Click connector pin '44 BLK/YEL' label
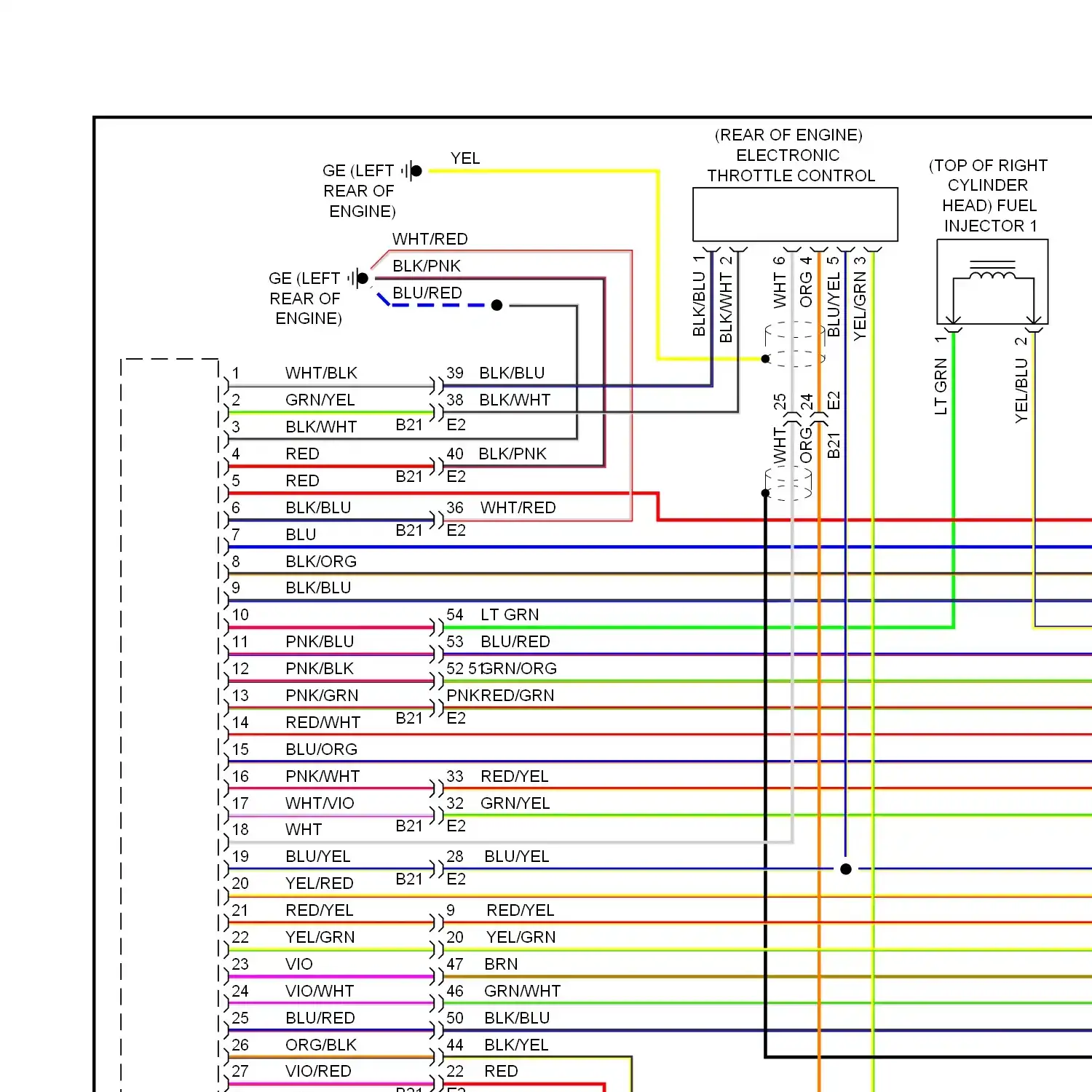Screen dimensions: 1092x1092 pos(497,1045)
